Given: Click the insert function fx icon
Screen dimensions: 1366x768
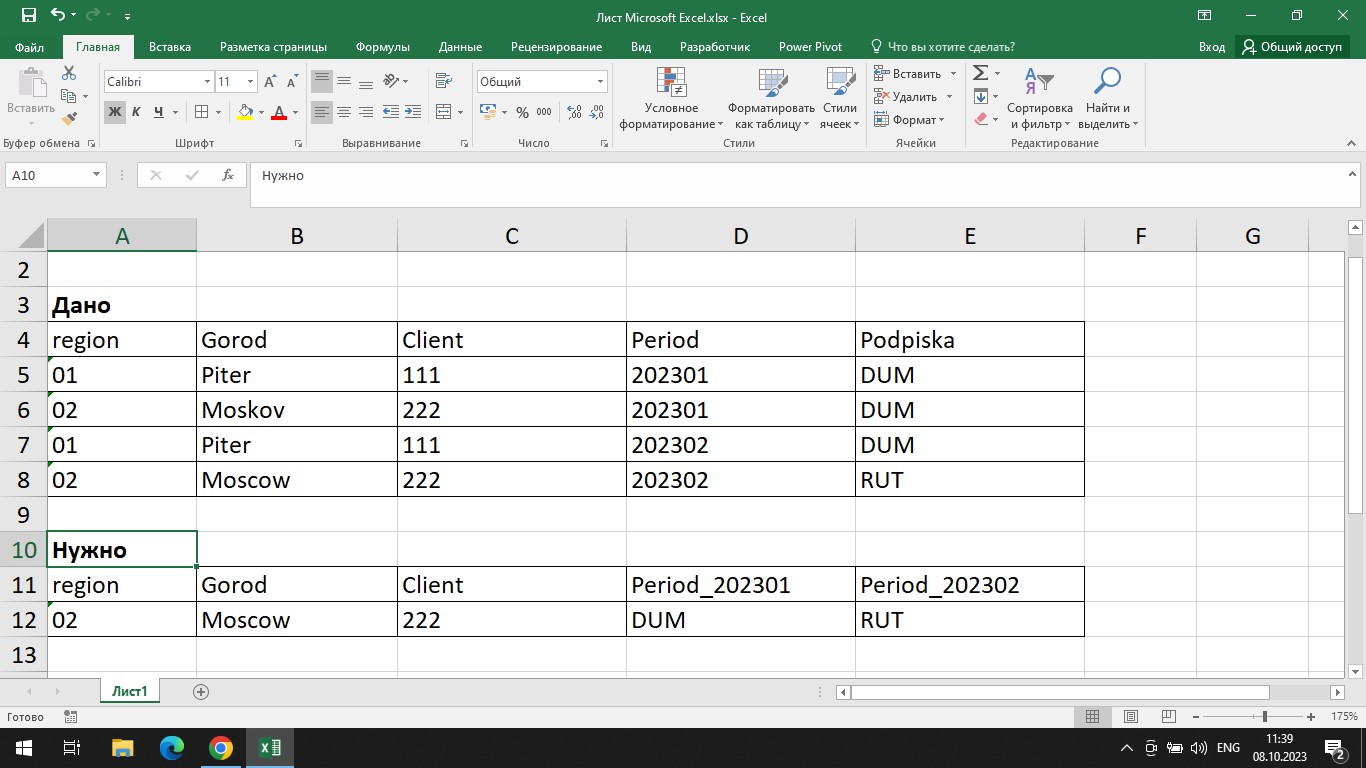Looking at the screenshot, I should click(x=228, y=175).
